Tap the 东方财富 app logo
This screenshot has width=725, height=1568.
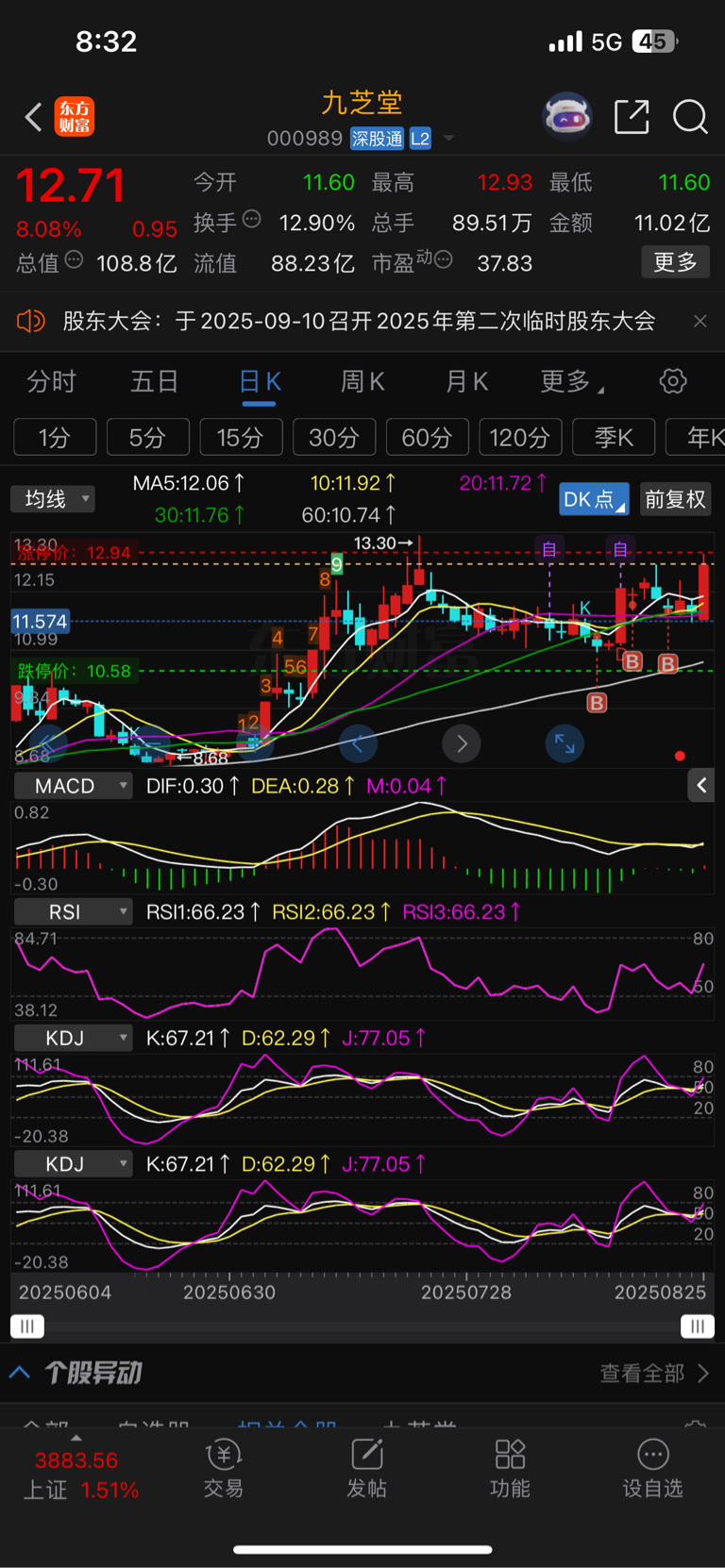[x=75, y=117]
